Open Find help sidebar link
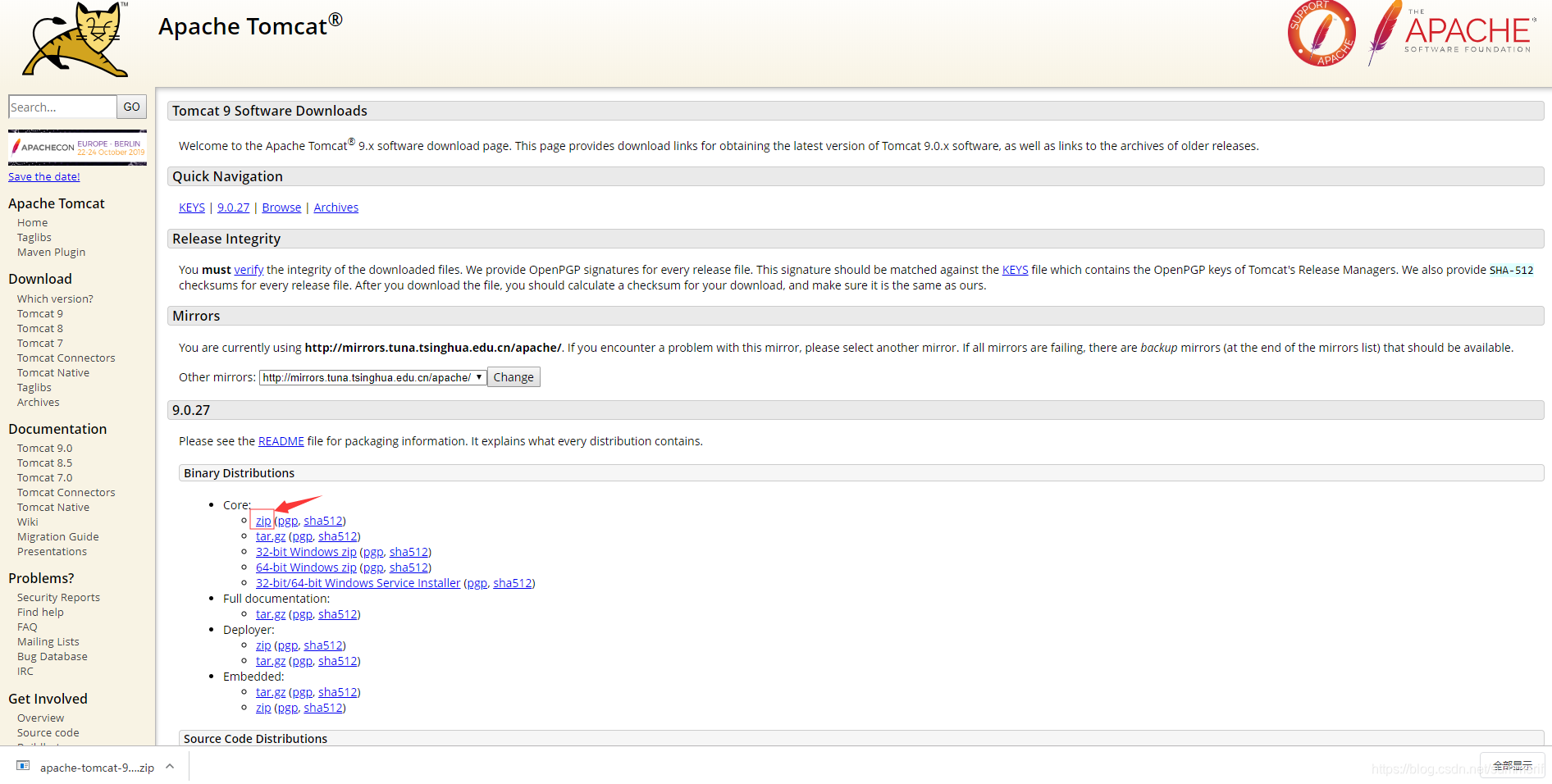Screen dimensions: 1552x784 40,612
